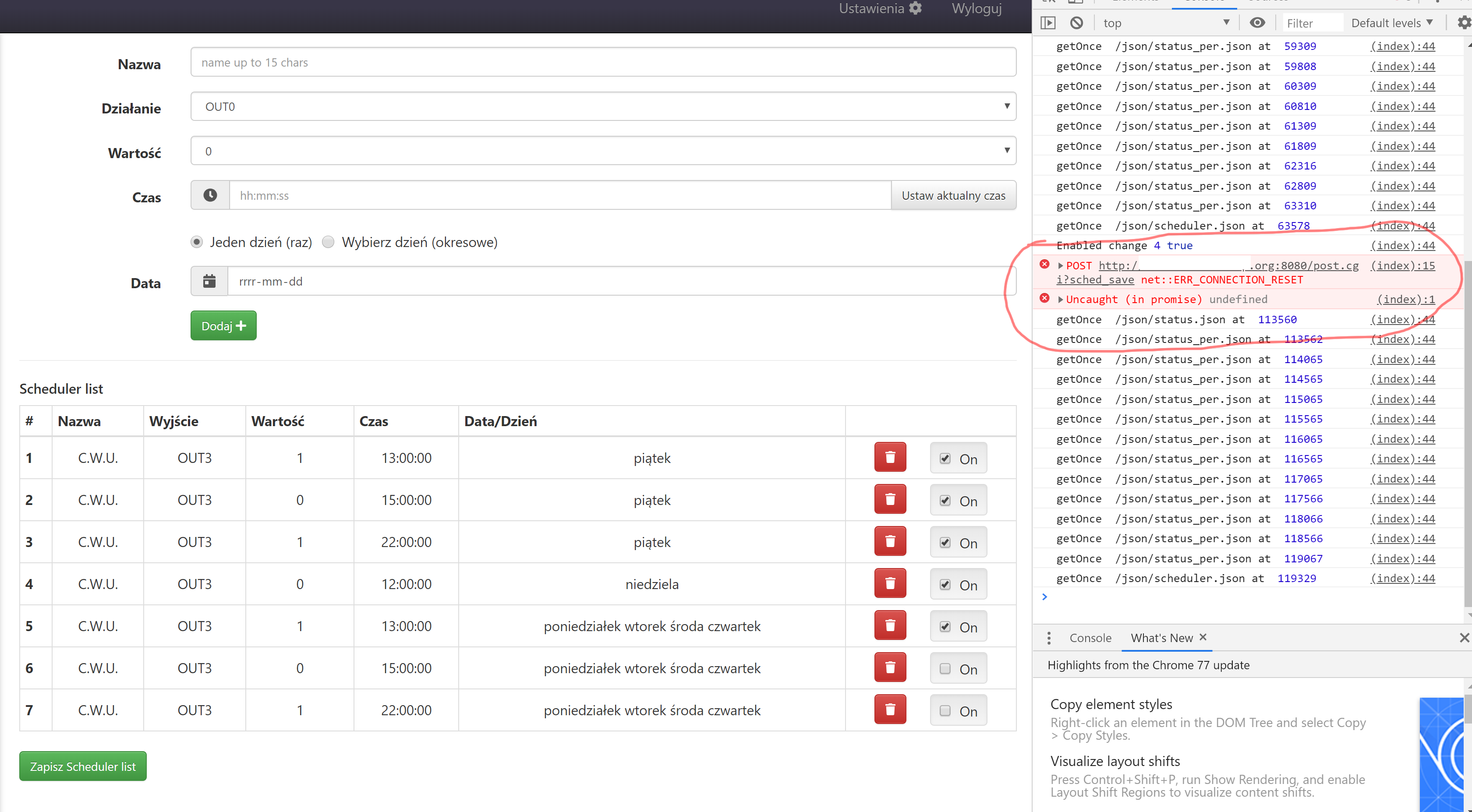Screen dimensions: 1472x812
Task: Switch to the Console drawer tab
Action: click(x=1090, y=638)
